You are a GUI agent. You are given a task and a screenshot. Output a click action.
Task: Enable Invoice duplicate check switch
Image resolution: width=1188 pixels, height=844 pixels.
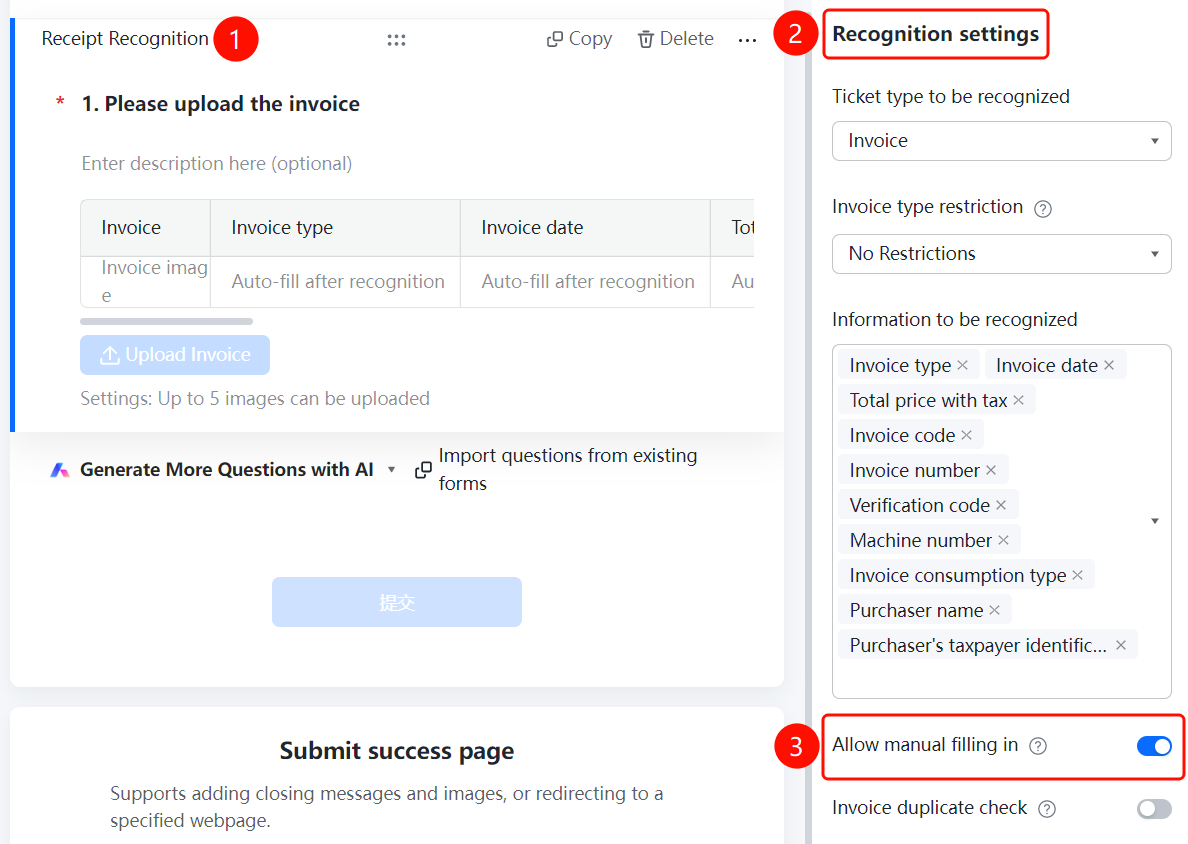pyautogui.click(x=1154, y=809)
